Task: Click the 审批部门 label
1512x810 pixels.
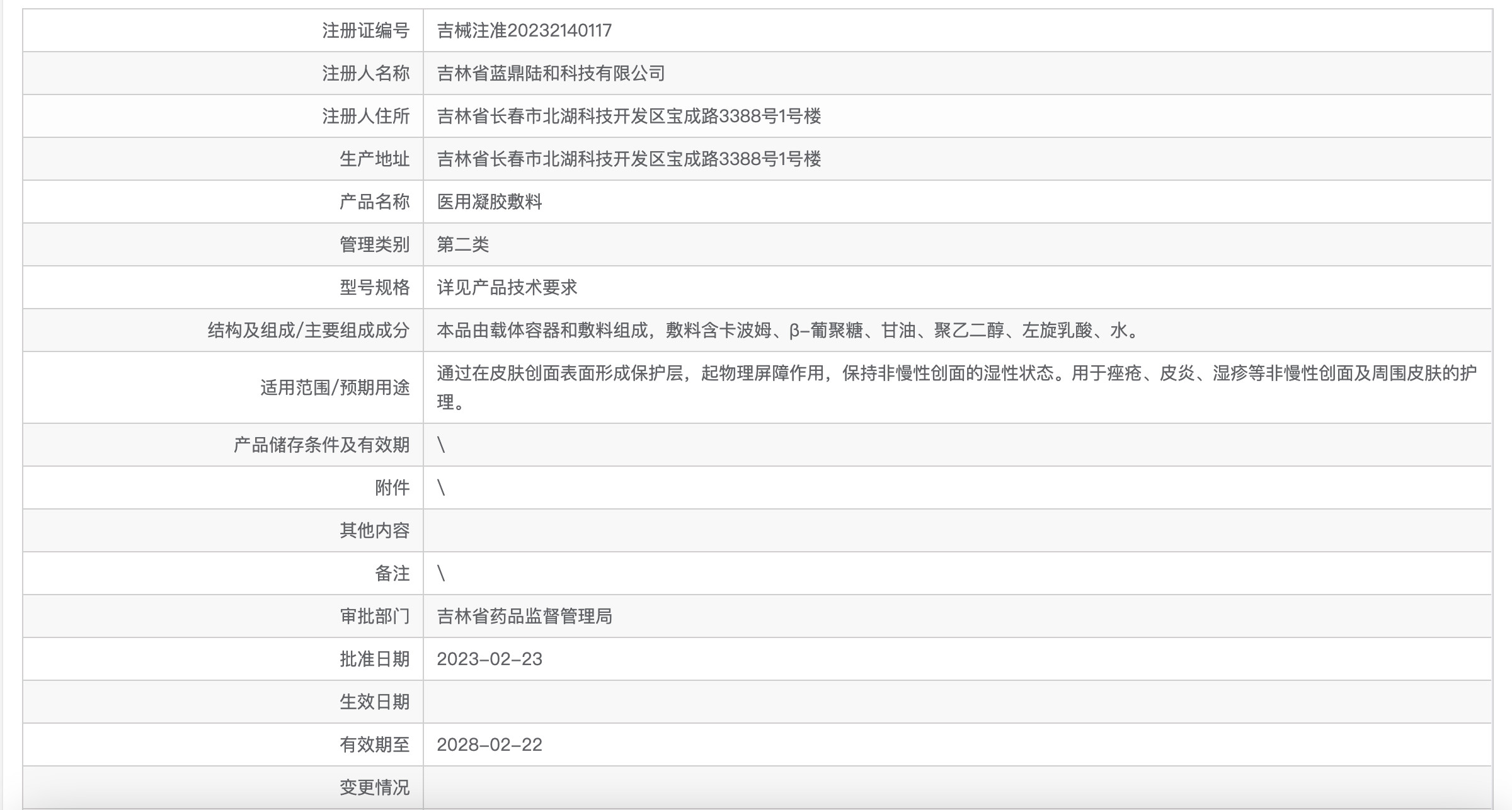Action: point(375,616)
